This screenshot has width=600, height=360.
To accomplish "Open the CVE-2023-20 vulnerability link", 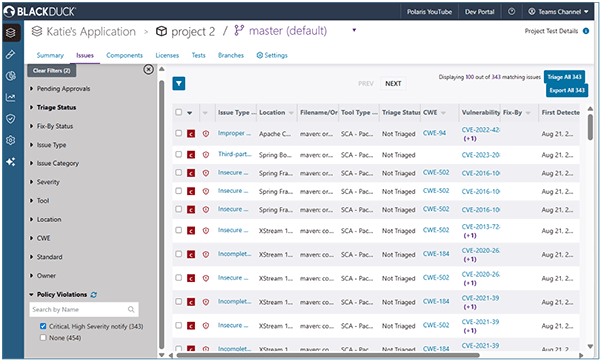I will 481,155.
